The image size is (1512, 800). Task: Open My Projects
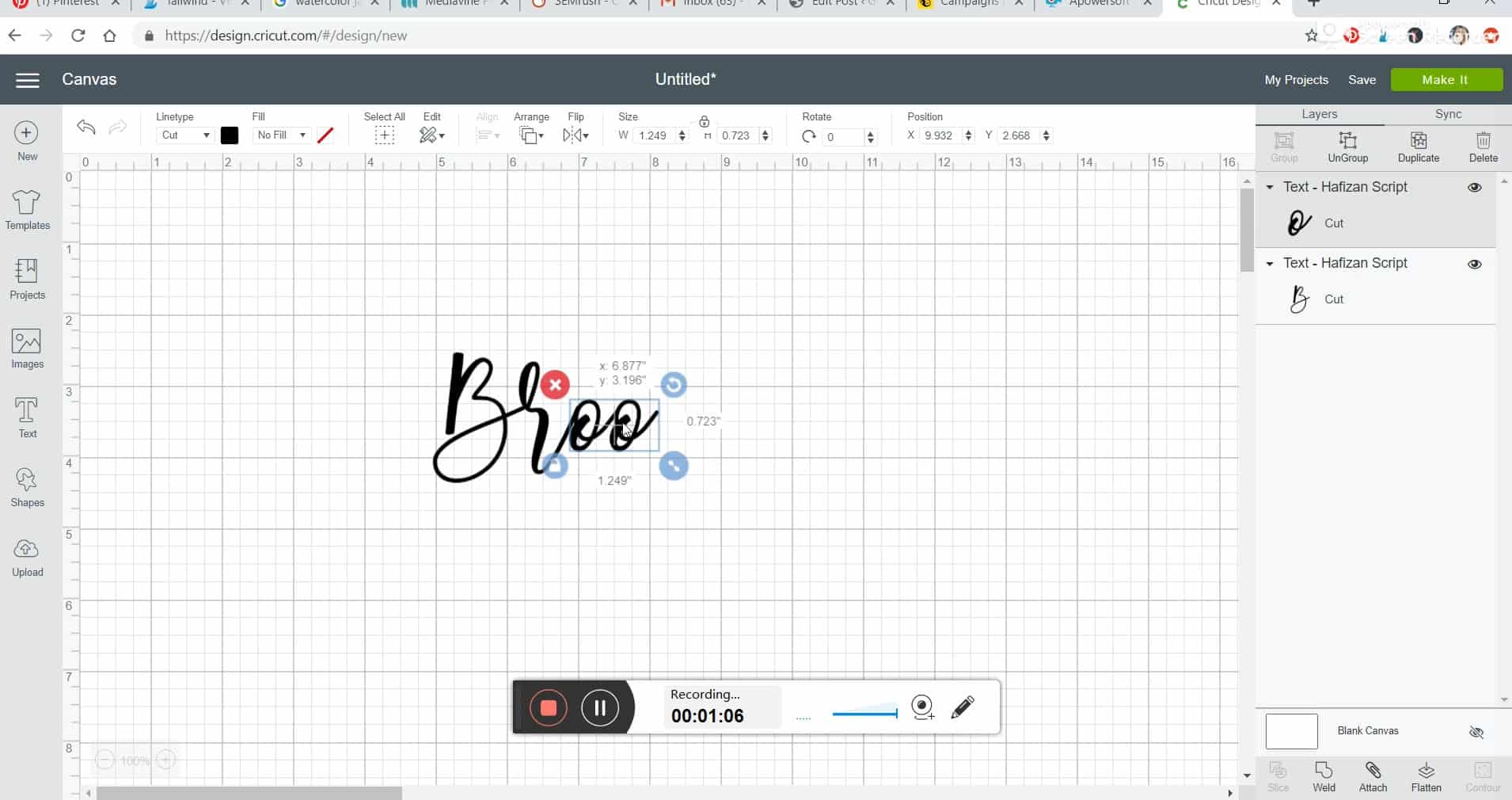click(x=1296, y=80)
